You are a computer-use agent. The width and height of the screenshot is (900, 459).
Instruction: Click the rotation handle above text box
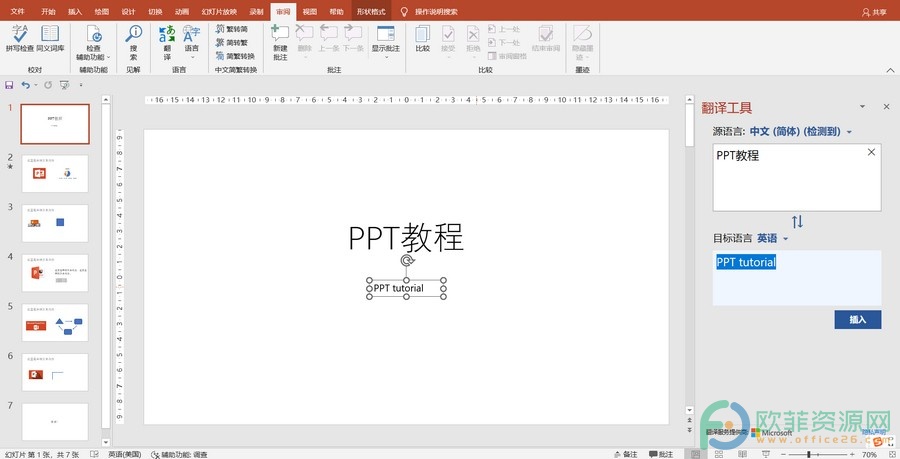coord(406,261)
